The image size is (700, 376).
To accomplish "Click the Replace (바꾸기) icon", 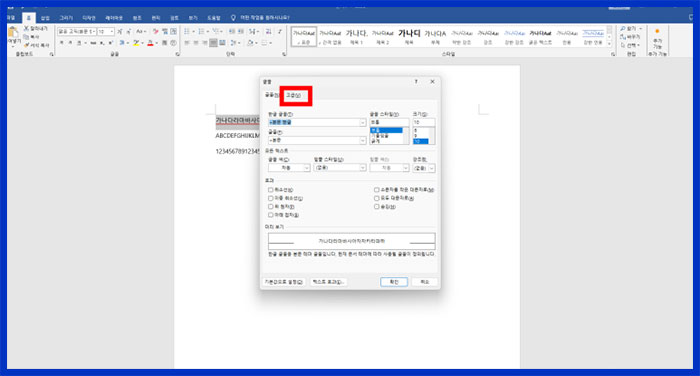I will coord(622,37).
